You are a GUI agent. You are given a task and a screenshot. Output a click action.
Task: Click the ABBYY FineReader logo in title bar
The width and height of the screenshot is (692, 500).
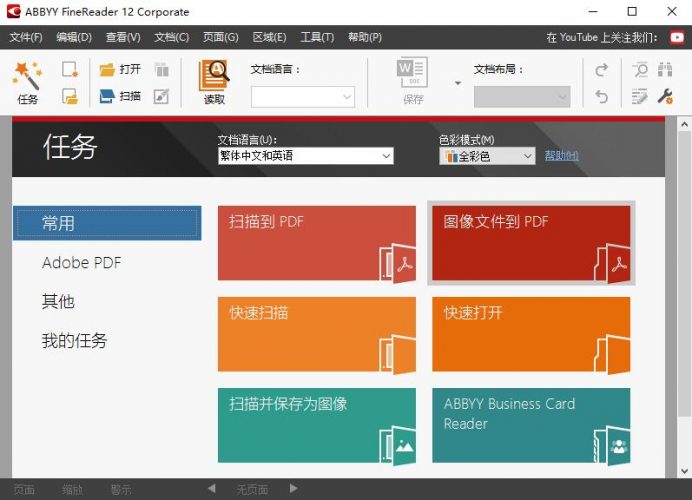13,11
